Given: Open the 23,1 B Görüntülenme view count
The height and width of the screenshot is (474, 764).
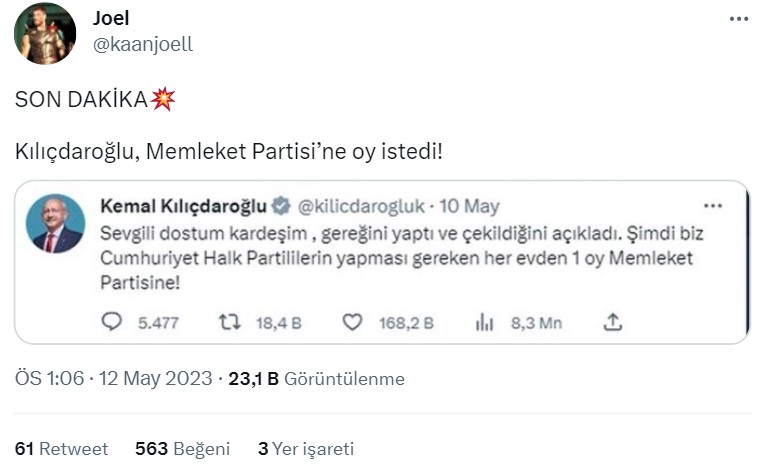Looking at the screenshot, I should coord(316,379).
